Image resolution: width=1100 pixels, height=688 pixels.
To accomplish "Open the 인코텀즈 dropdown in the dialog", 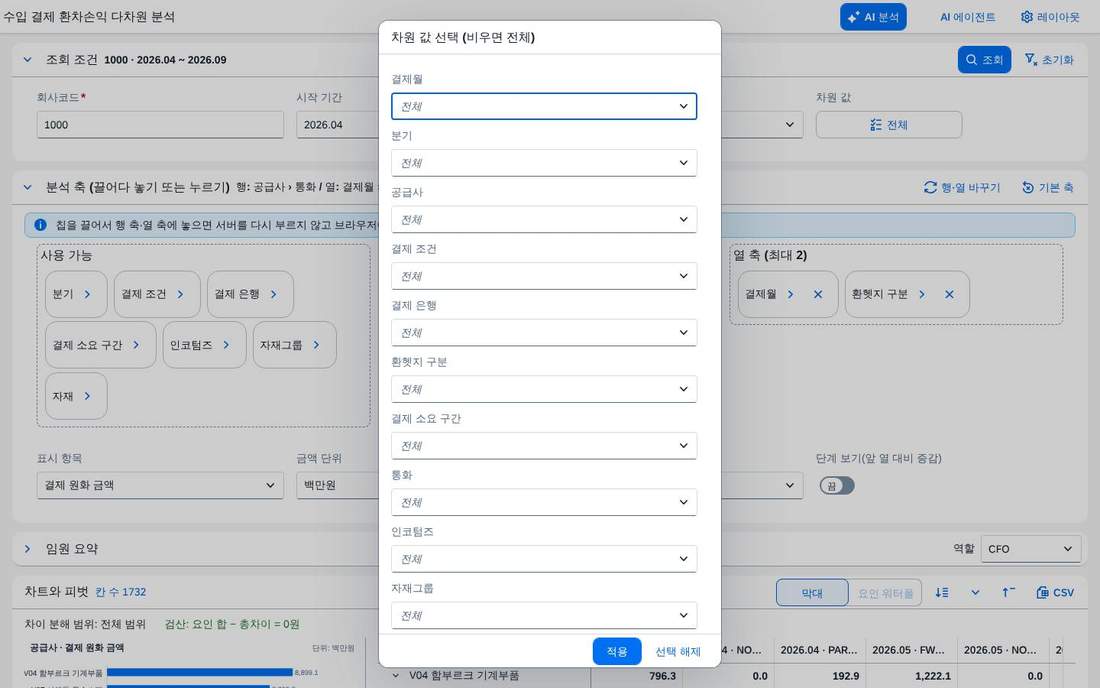I will [x=544, y=559].
